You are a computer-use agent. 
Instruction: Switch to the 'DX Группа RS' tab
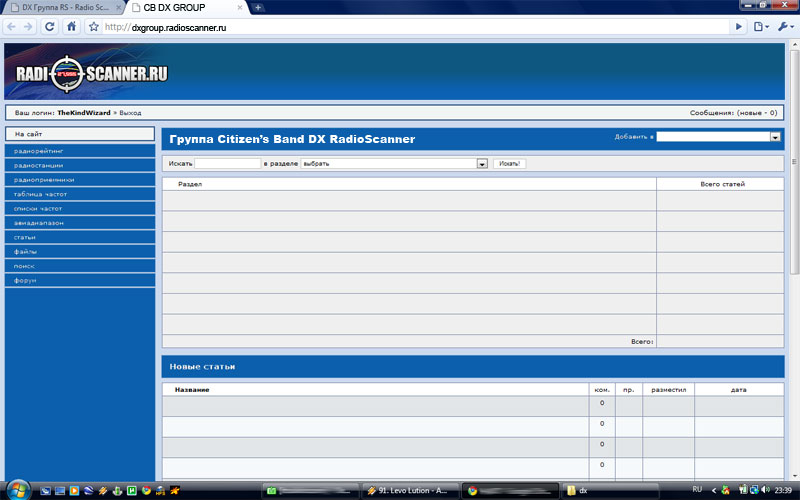coord(65,8)
